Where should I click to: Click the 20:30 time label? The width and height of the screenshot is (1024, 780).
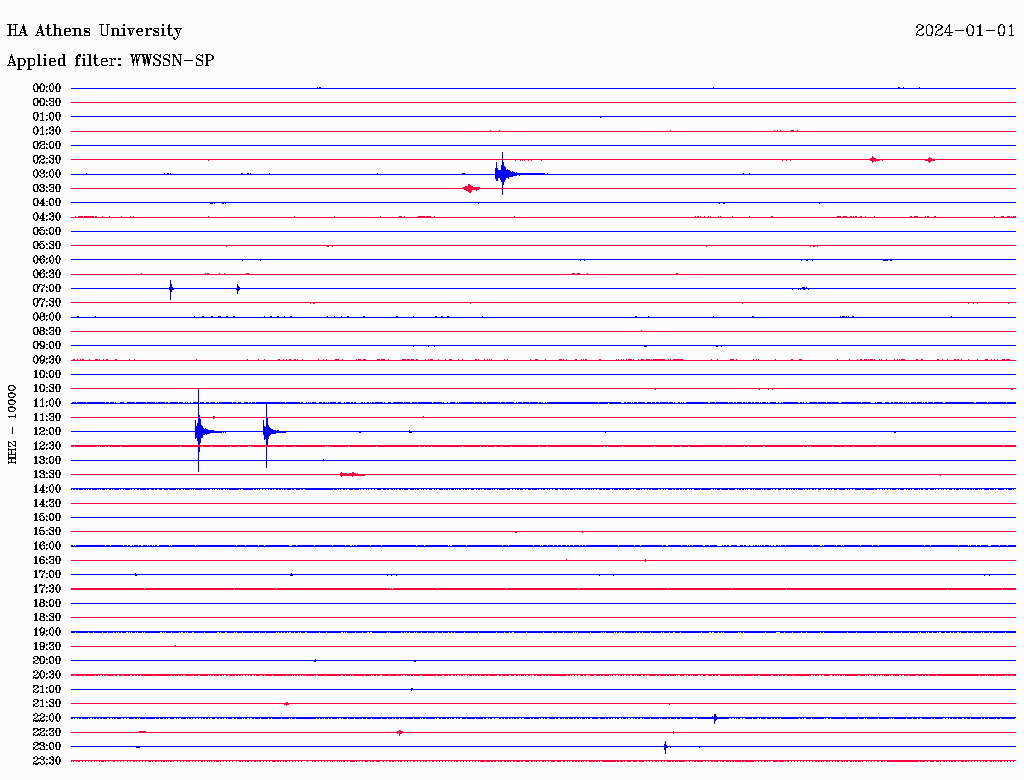47,675
